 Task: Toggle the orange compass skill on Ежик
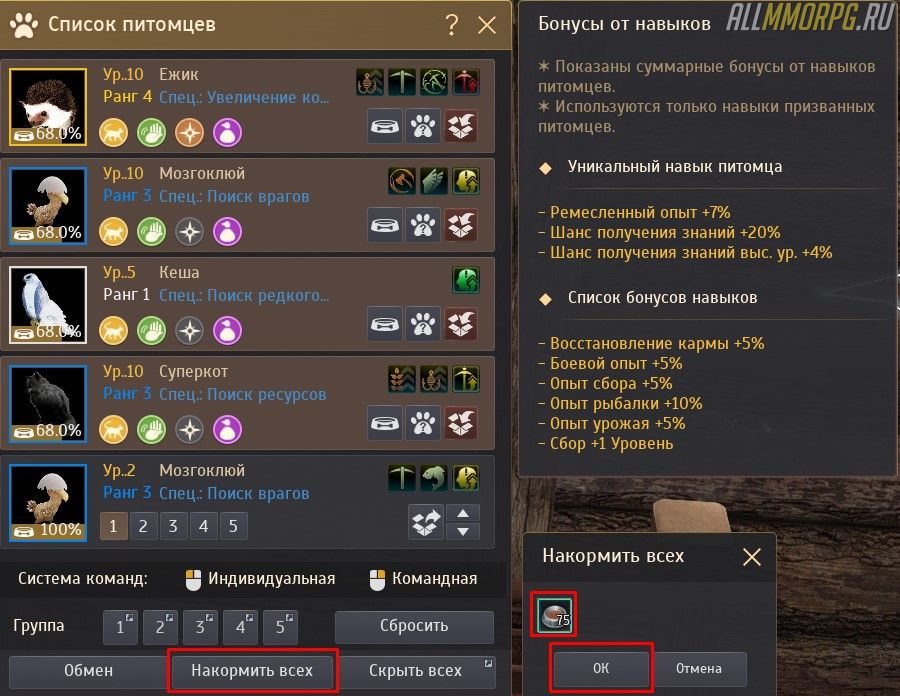coord(189,133)
